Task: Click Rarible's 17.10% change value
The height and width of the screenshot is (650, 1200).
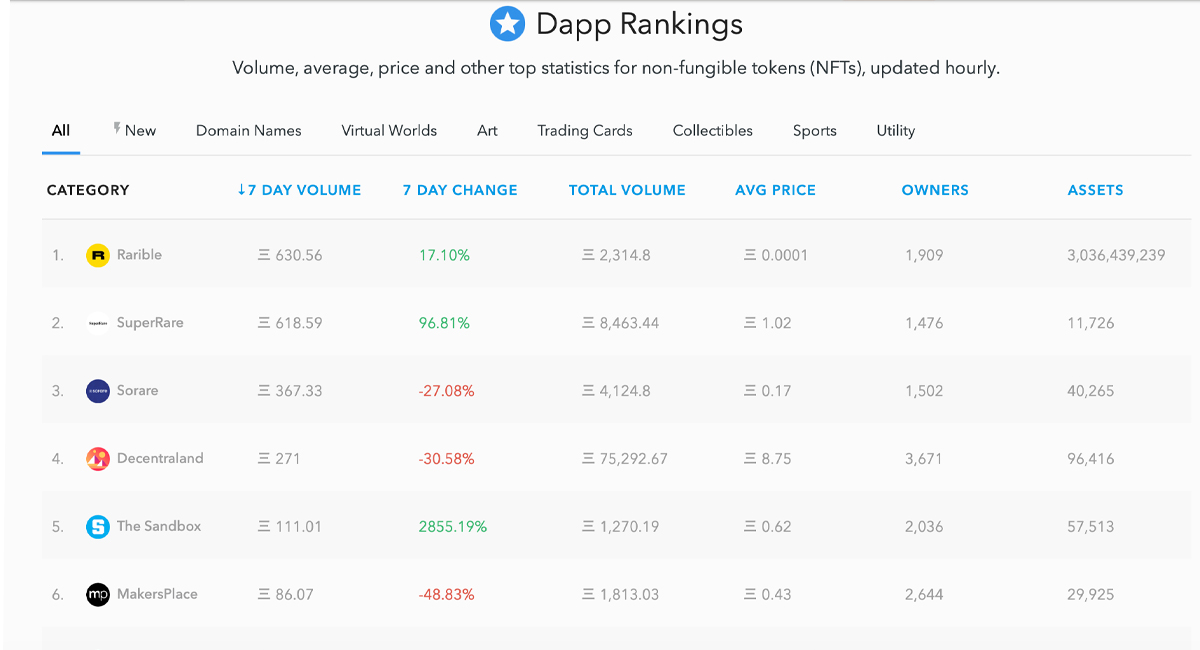Action: 444,255
